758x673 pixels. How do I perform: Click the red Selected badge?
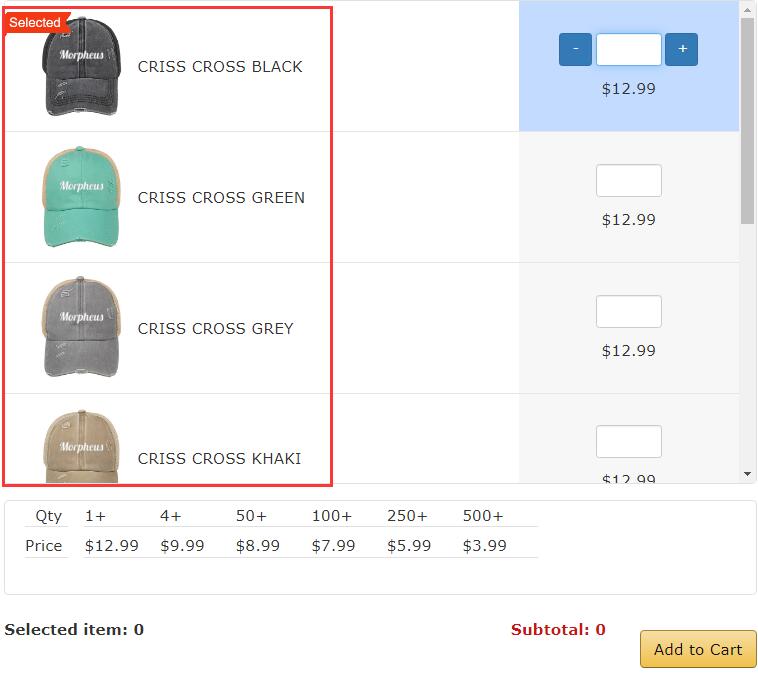(35, 23)
